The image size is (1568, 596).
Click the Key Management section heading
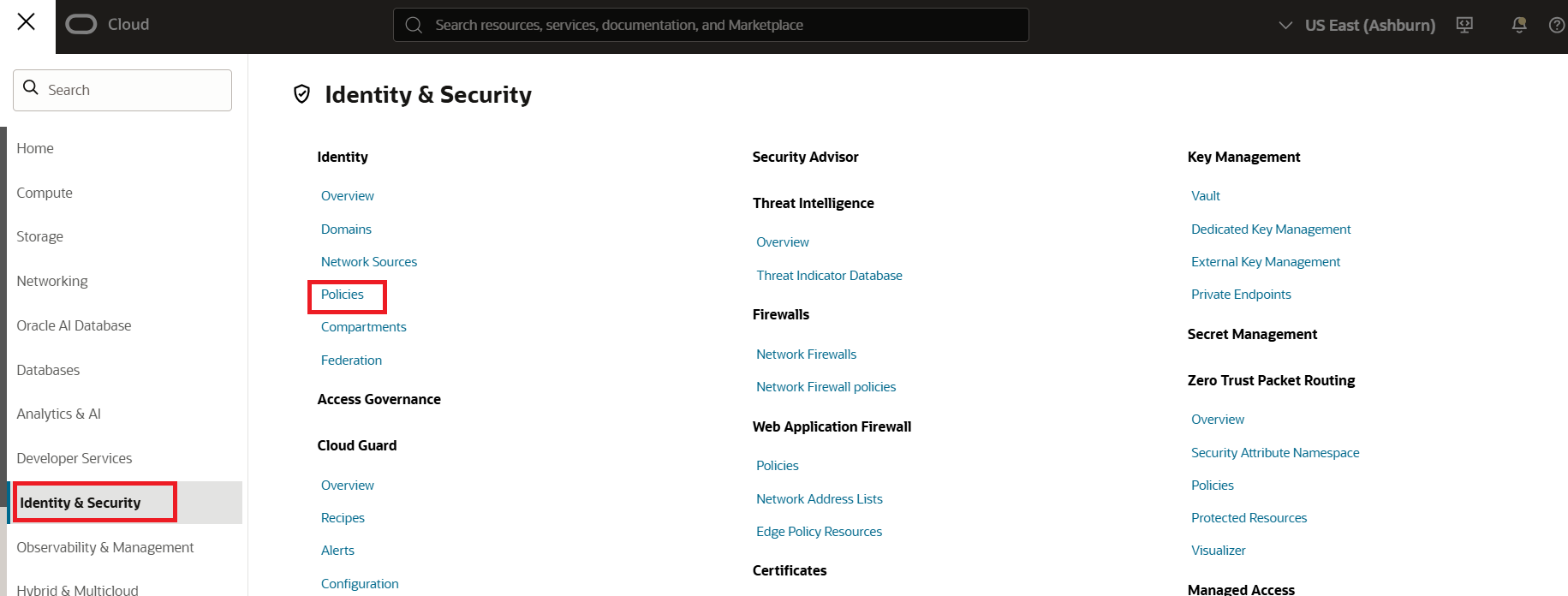point(1243,157)
